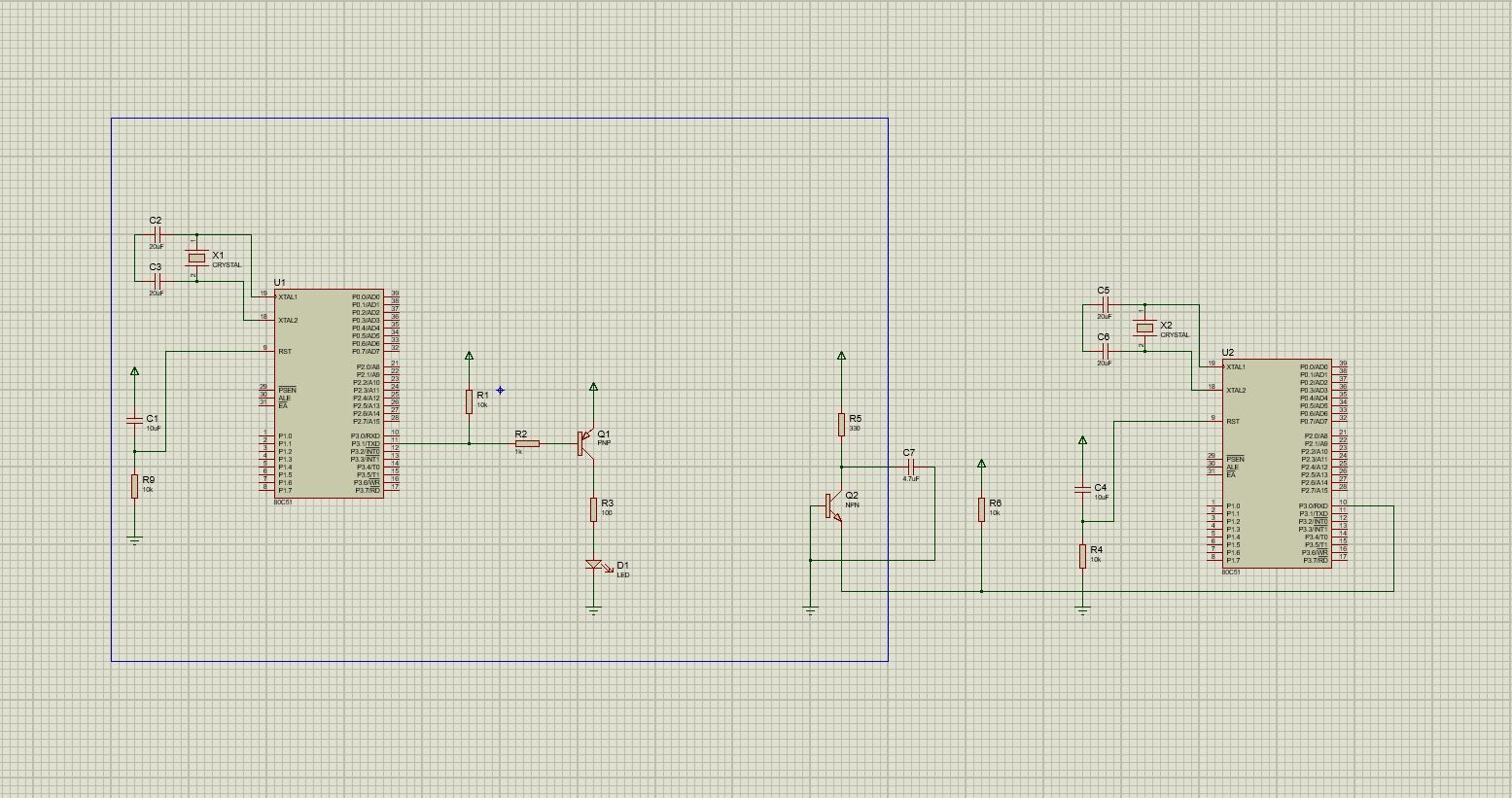
Task: Click the "80C51" text under U1
Action: (x=282, y=503)
